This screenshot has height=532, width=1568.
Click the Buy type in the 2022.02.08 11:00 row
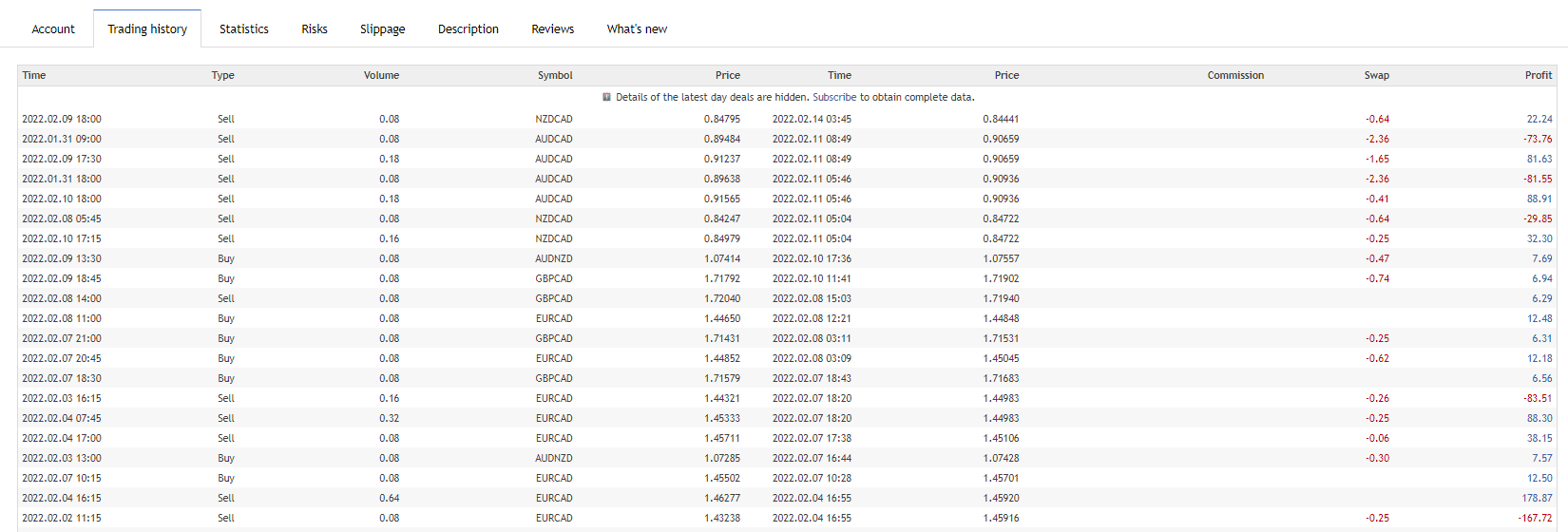coord(226,318)
